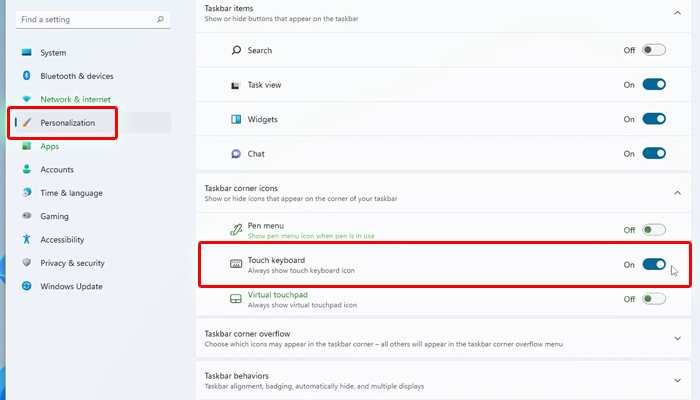This screenshot has width=700, height=400.
Task: Expand the Taskbar behaviors chevron
Action: tap(677, 380)
